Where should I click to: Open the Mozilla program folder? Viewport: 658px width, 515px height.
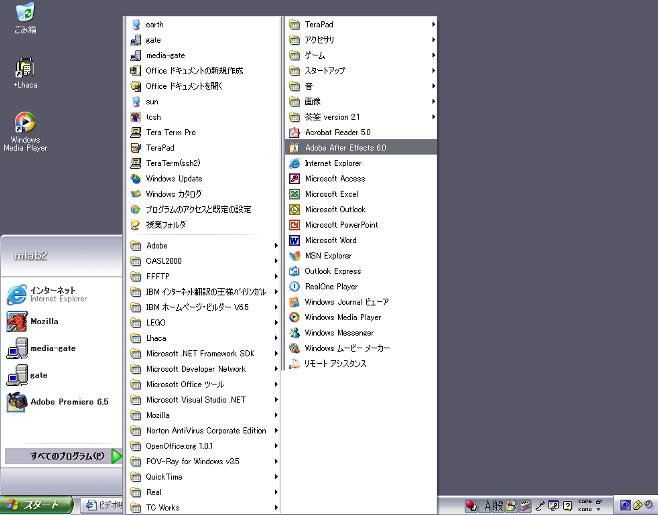[204, 415]
